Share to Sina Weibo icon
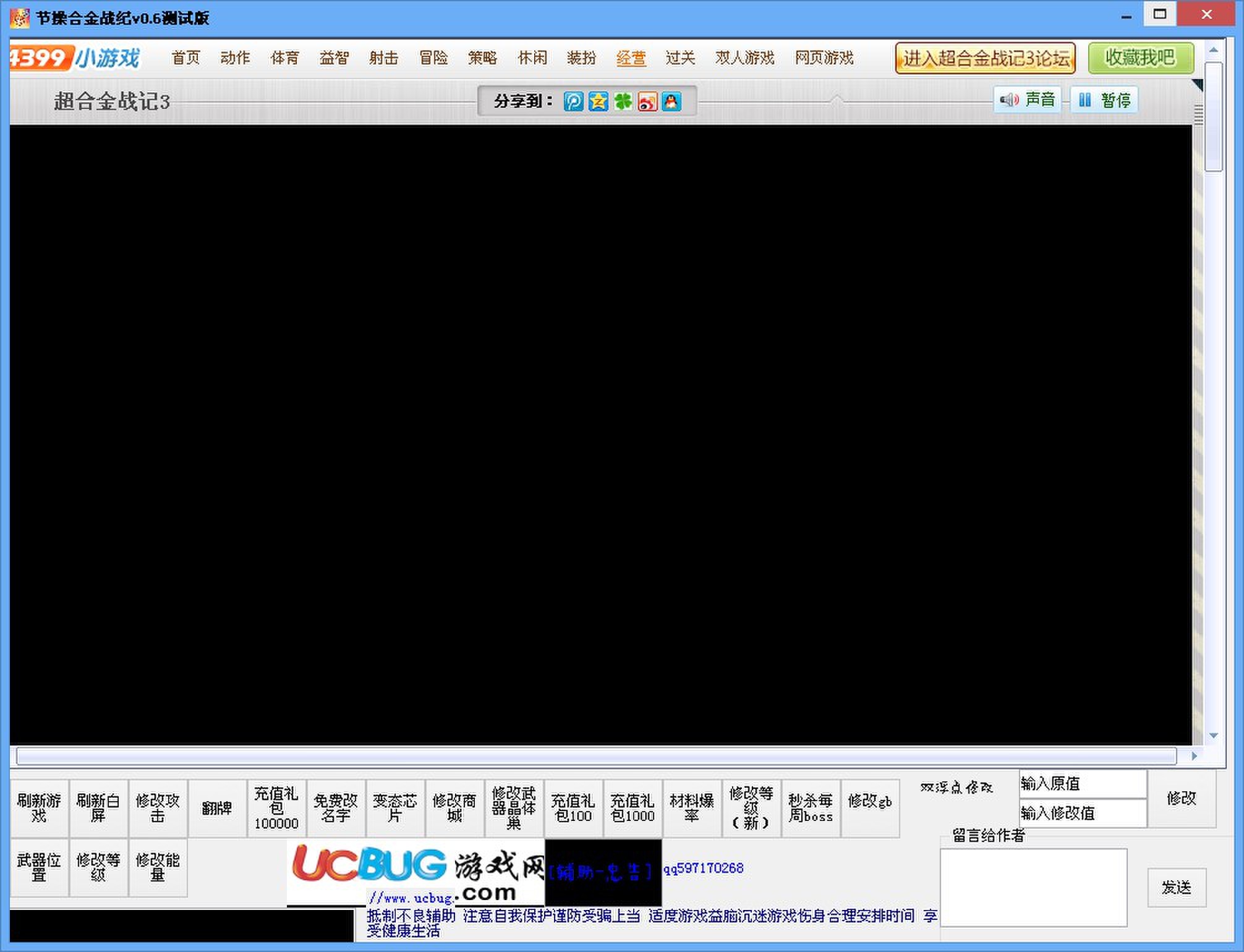 (647, 101)
